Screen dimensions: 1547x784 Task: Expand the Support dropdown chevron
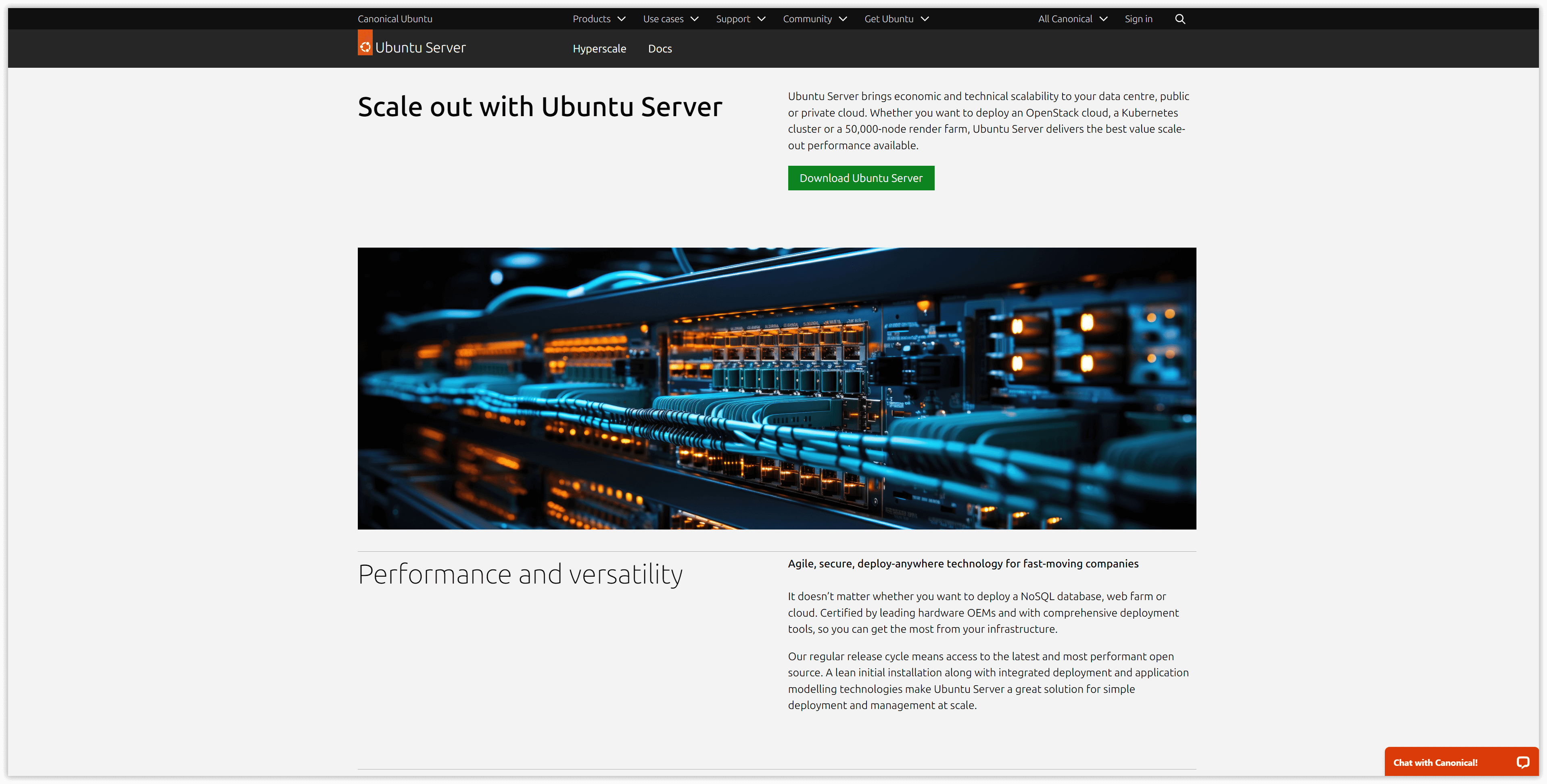click(x=762, y=19)
